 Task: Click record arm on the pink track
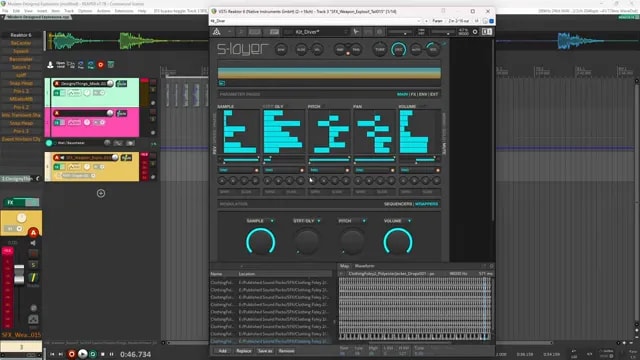[57, 113]
